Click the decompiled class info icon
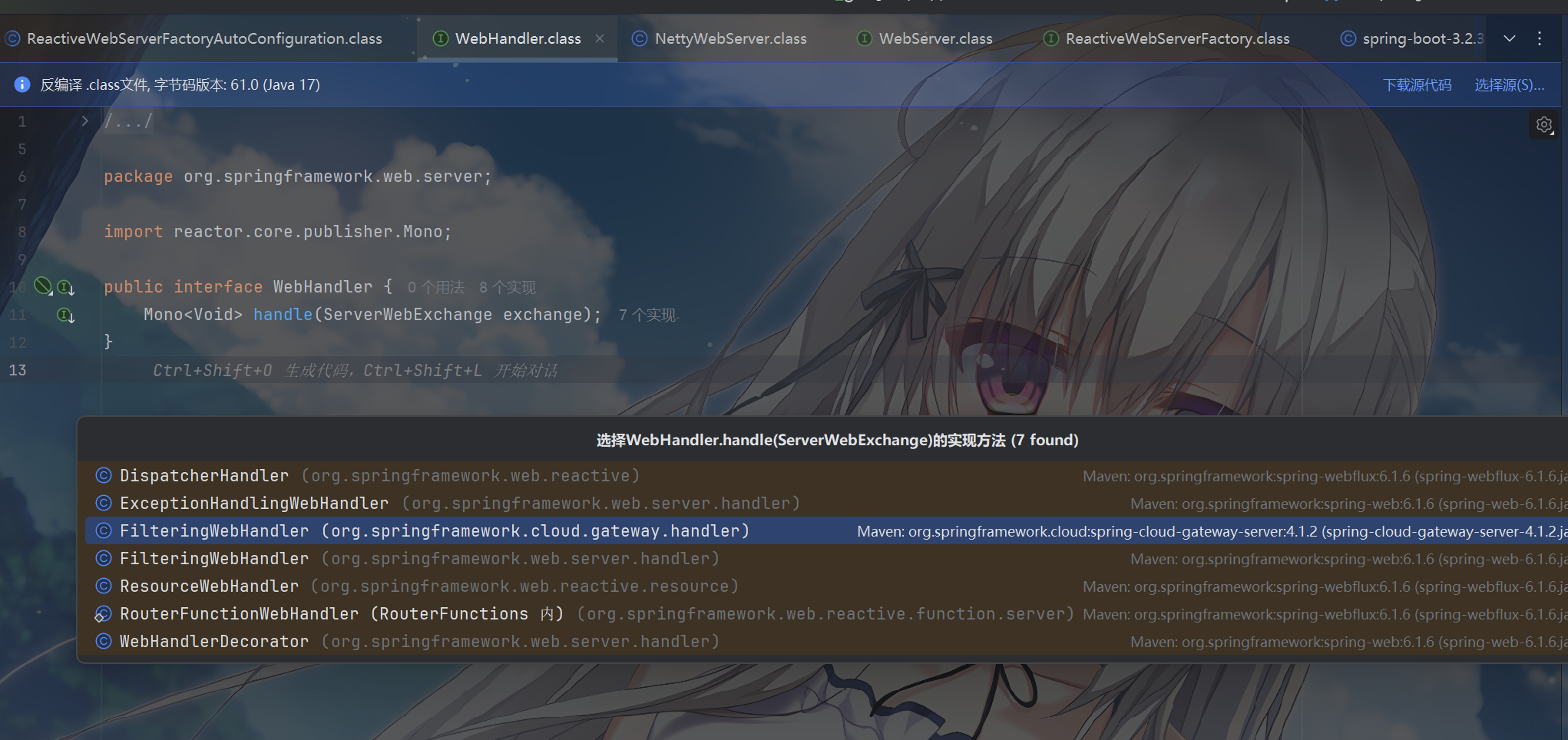 pos(22,84)
